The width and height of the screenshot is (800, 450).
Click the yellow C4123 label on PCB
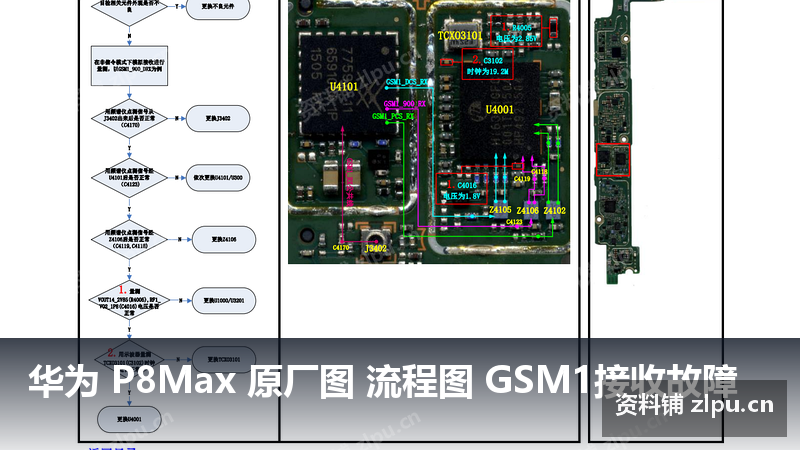coord(514,222)
